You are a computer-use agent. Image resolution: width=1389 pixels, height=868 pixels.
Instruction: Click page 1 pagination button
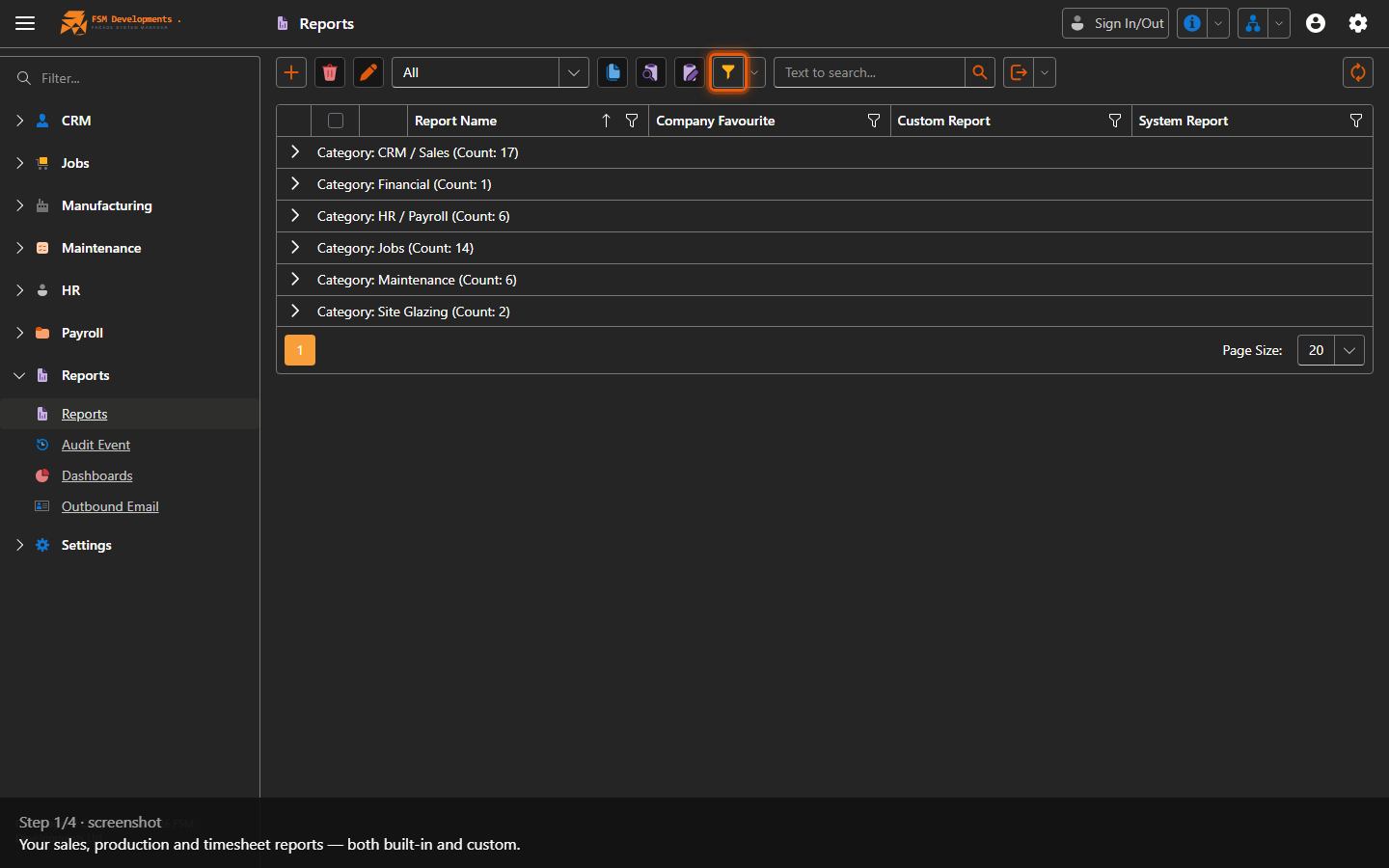pyautogui.click(x=300, y=350)
